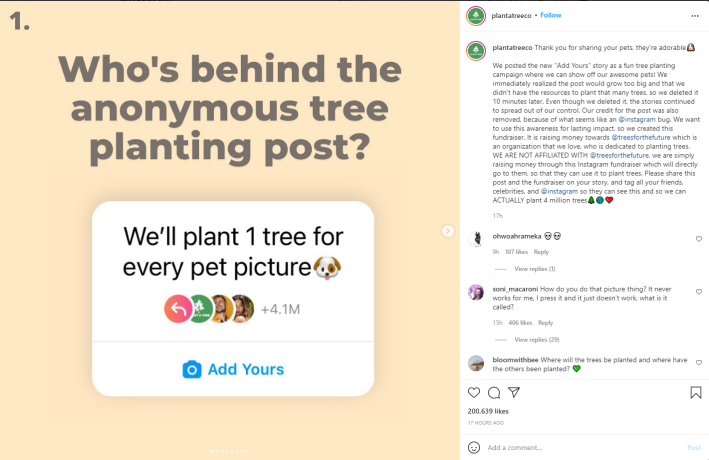Click plantatreeco profile avatar in header
Screen dimensions: 709x460
[x=477, y=15]
